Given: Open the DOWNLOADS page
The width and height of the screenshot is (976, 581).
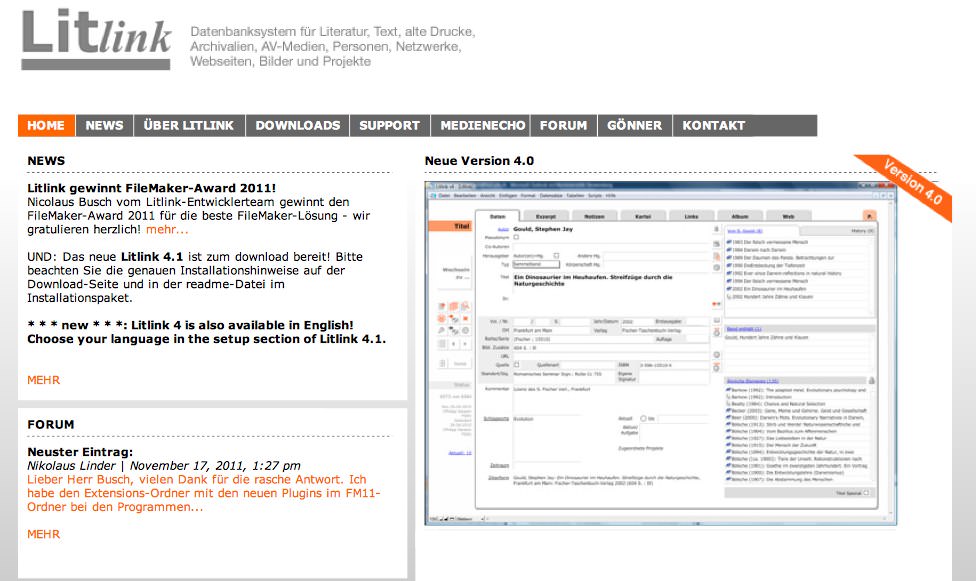Looking at the screenshot, I should point(298,125).
